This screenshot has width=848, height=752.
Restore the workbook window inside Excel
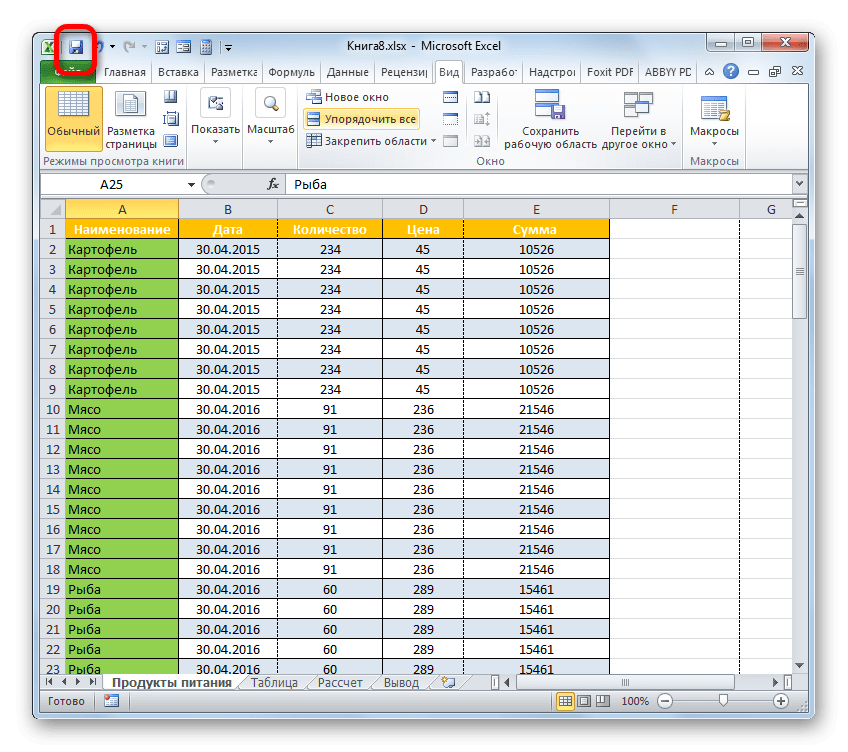(x=775, y=71)
